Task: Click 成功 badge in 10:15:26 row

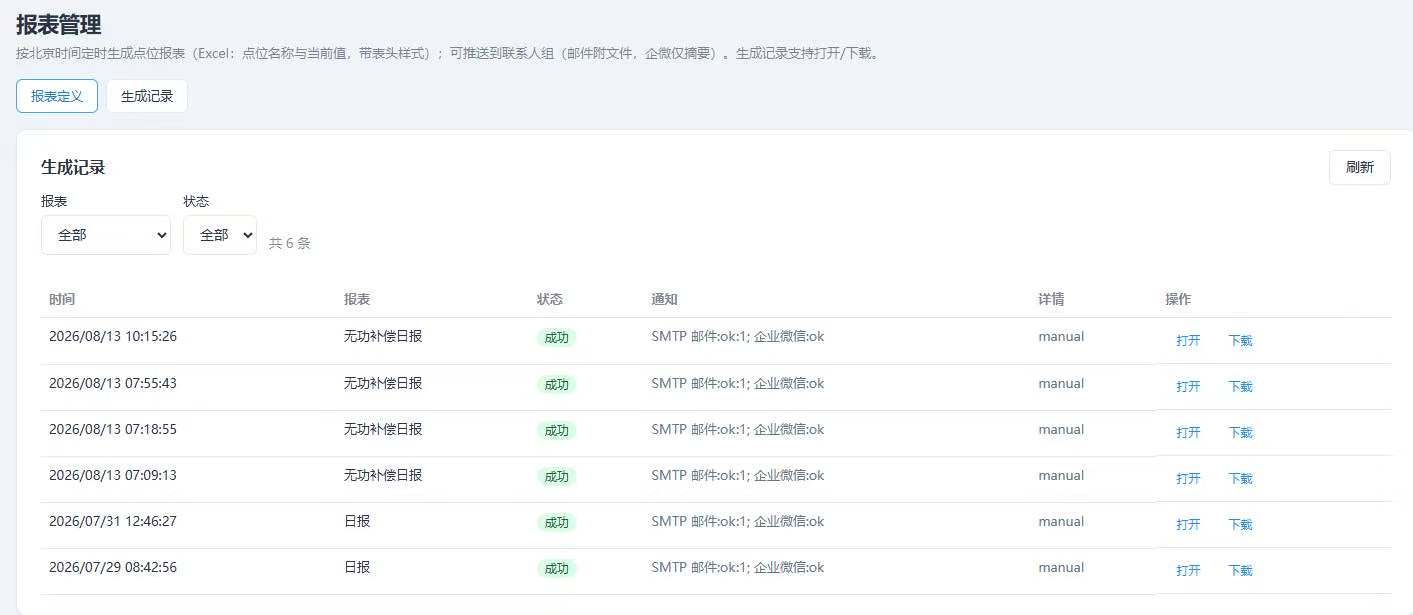Action: tap(556, 338)
